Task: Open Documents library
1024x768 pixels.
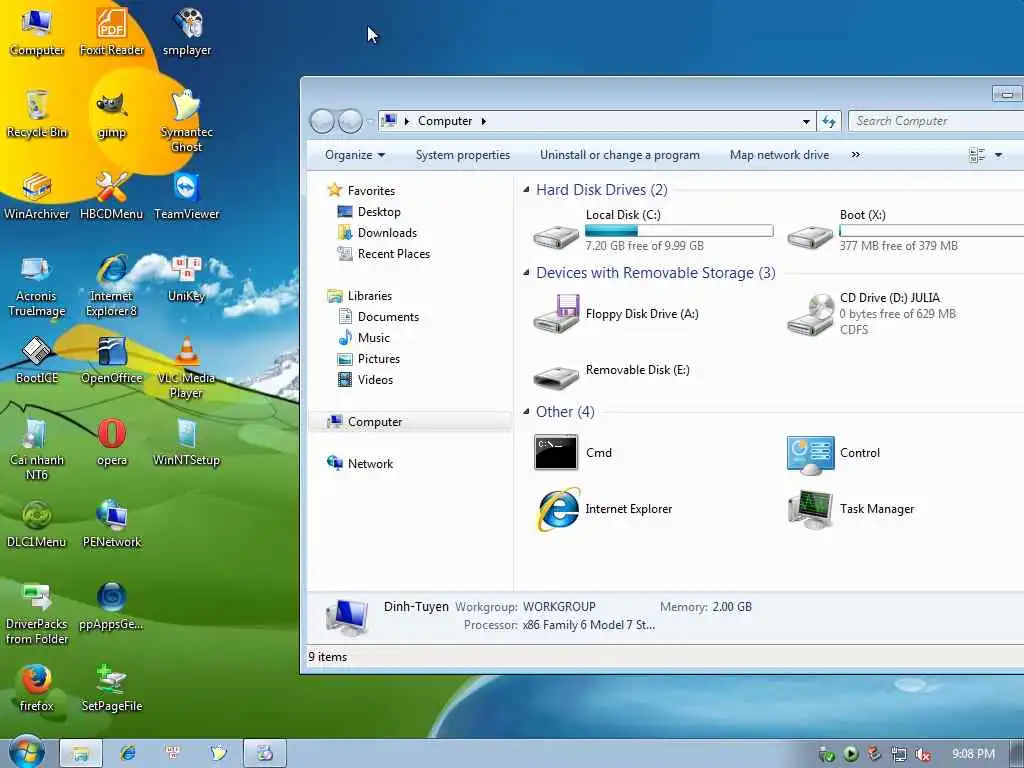Action: [378, 317]
